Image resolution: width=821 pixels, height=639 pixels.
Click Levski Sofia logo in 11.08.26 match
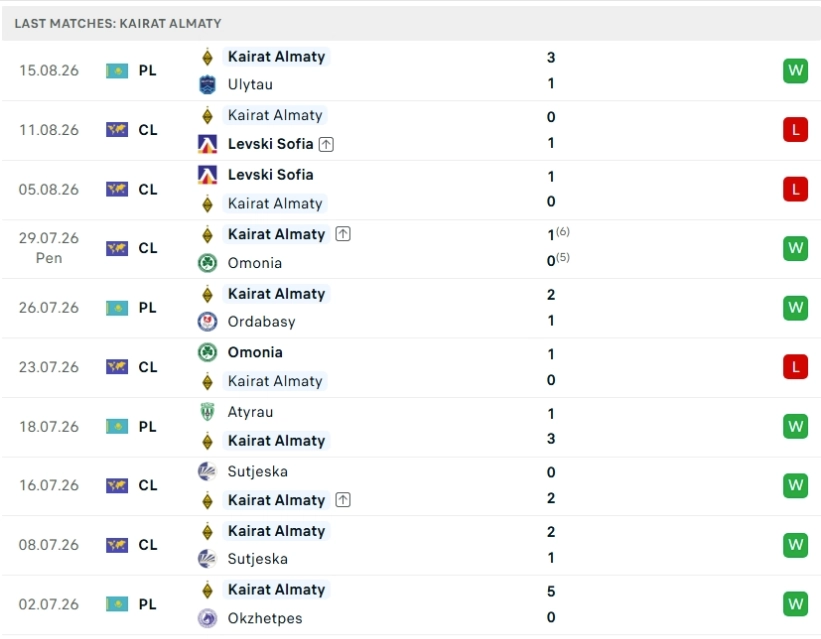(207, 144)
